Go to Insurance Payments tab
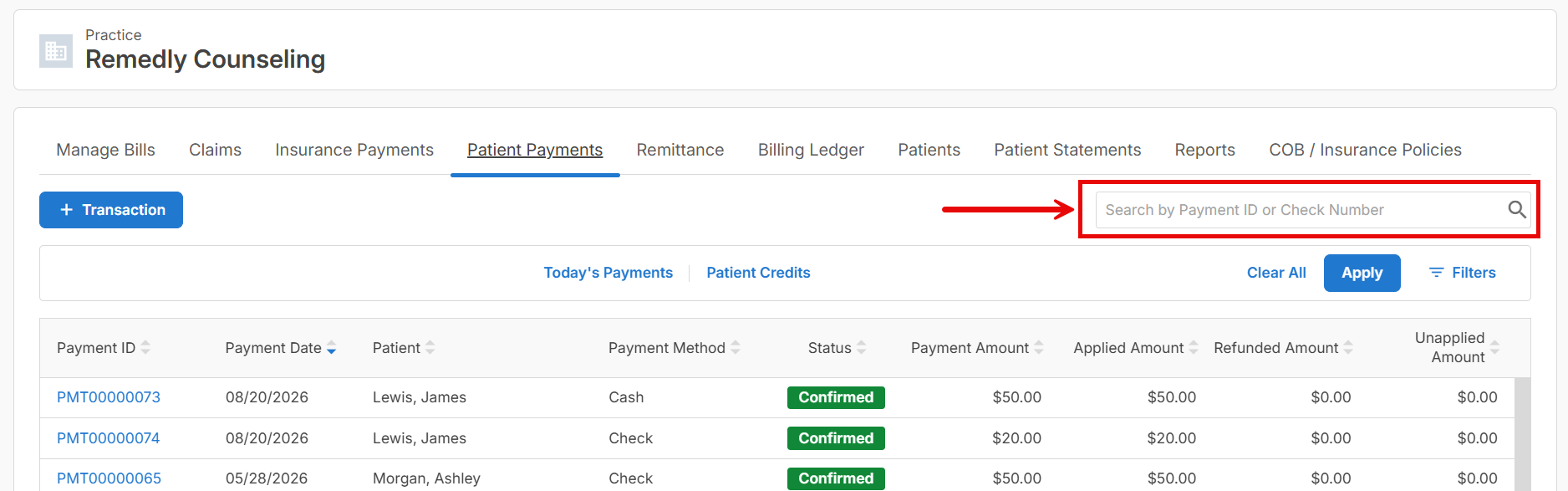 (354, 150)
